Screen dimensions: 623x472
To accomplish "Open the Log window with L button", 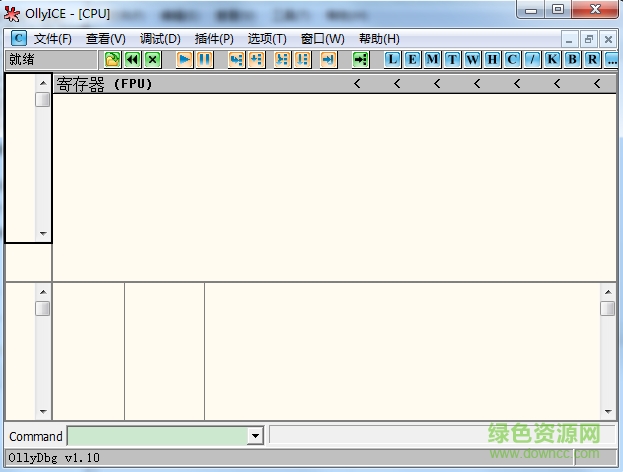I will pos(393,60).
